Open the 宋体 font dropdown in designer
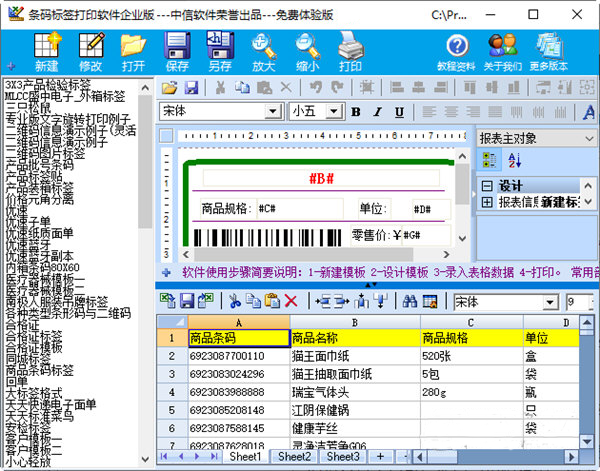 [272, 112]
